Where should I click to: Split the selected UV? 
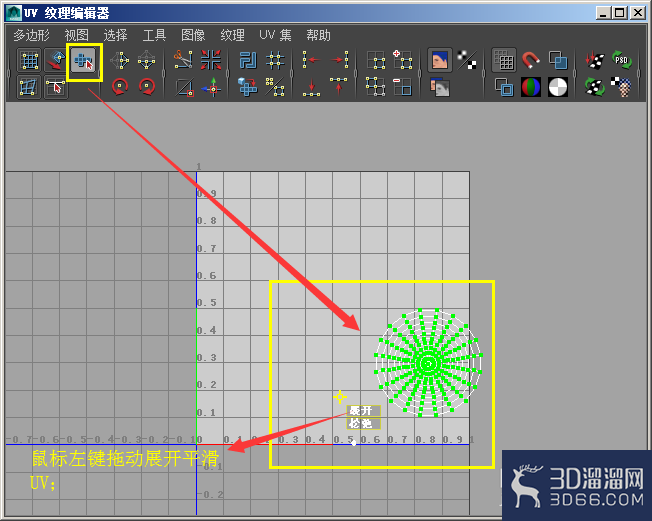click(x=183, y=87)
